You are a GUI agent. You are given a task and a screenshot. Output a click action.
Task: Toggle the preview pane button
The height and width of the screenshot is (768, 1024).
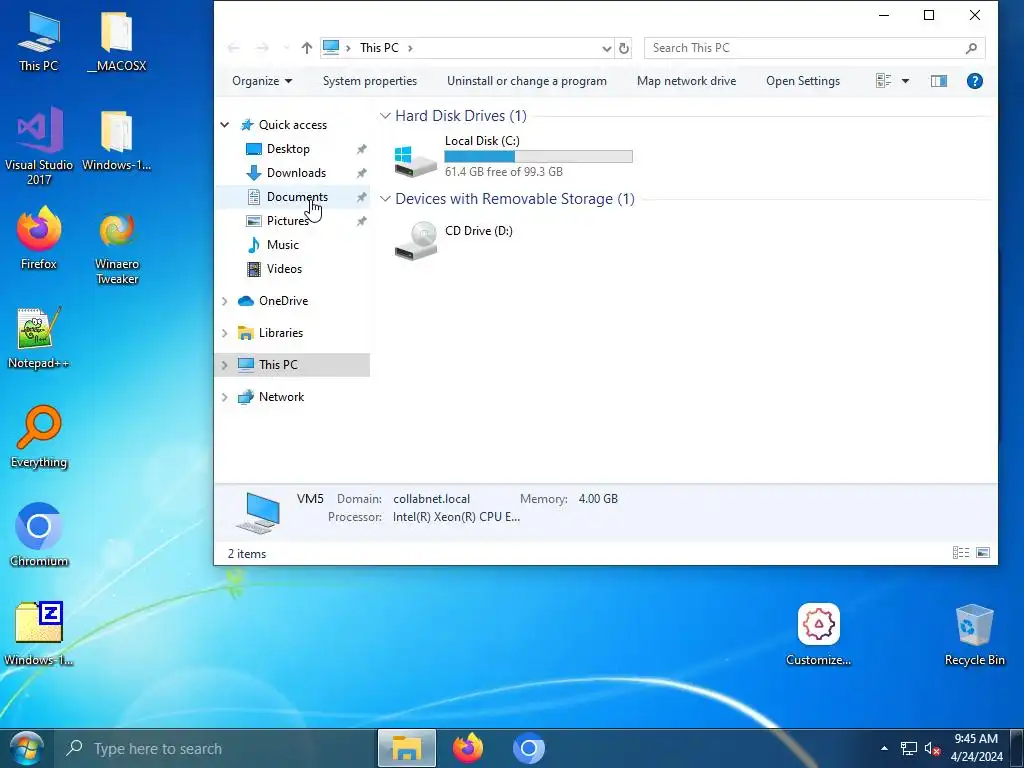tap(938, 81)
